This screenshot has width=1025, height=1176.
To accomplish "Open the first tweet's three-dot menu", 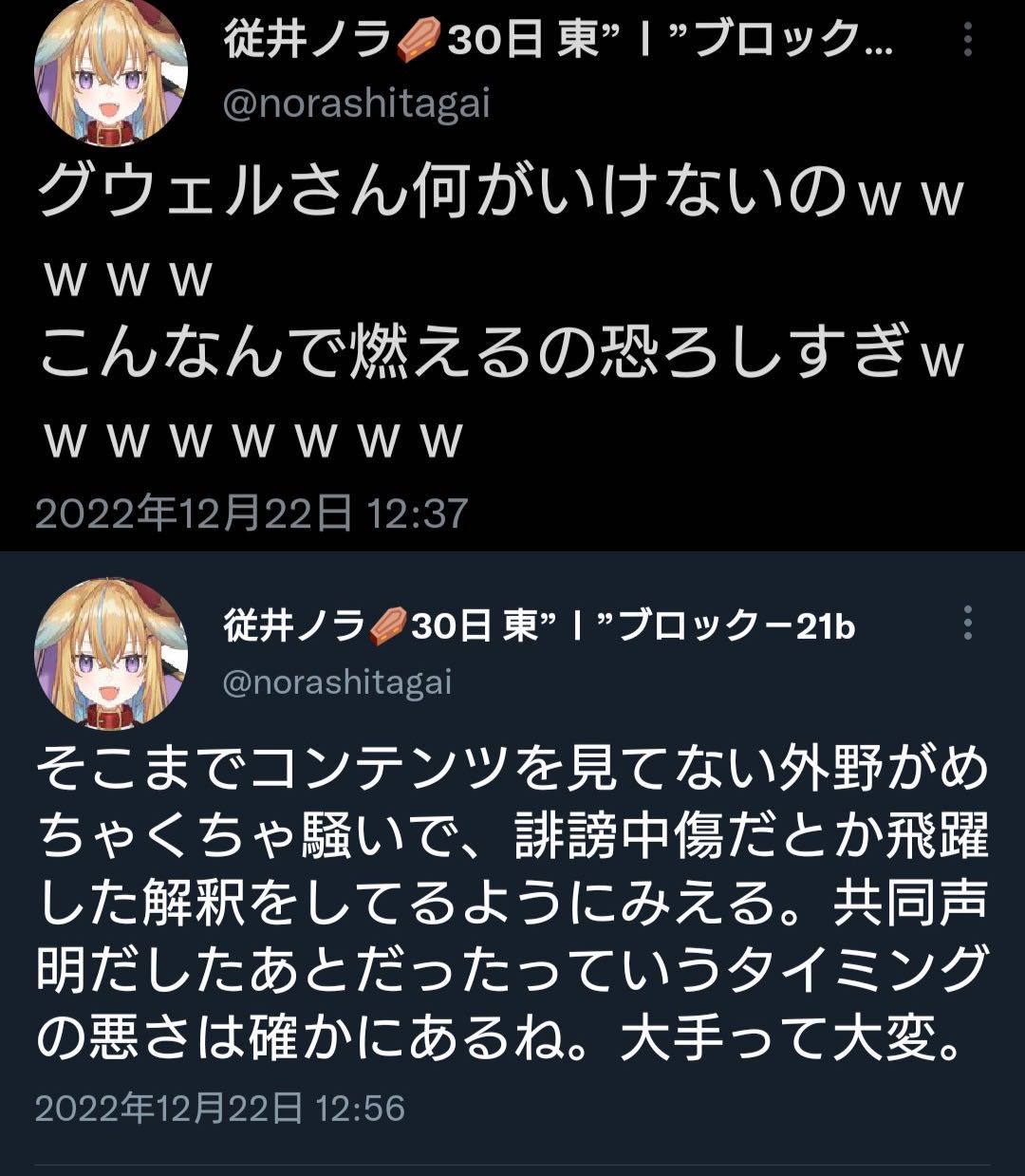I will coord(967,40).
